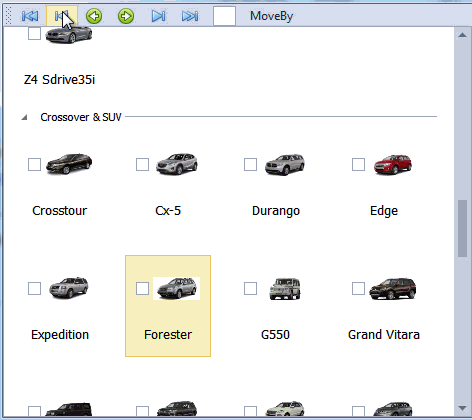Click the MoveBy value input box
Screen dimensions: 472x420
pyautogui.click(x=224, y=16)
